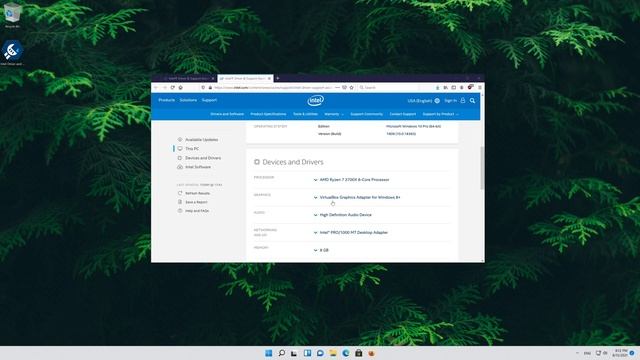Click the user profile icon beside Sign In
Viewport: 640px width, 360px height.
(x=463, y=100)
